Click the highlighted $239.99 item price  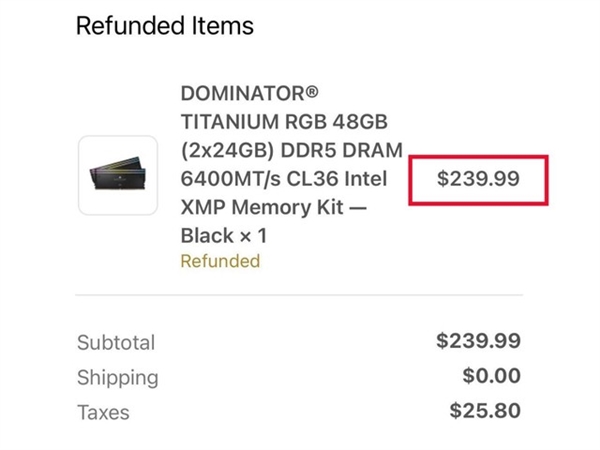(480, 179)
